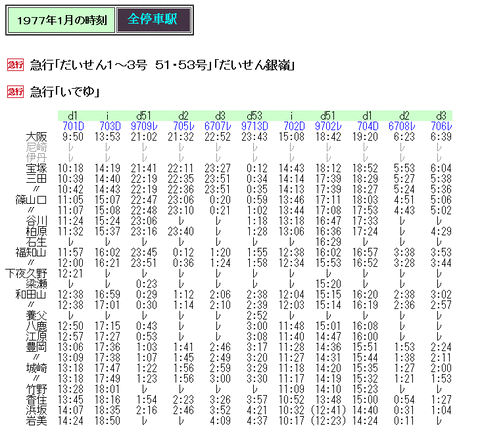Select greyed station name 伊丹
This screenshot has width=480, height=426.
pos(36,158)
